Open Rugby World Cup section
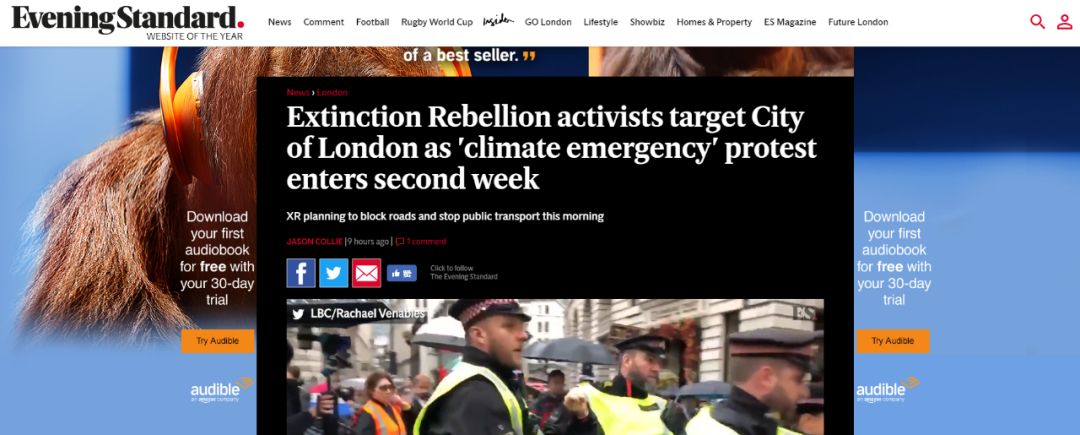This screenshot has height=435, width=1080. 437,22
